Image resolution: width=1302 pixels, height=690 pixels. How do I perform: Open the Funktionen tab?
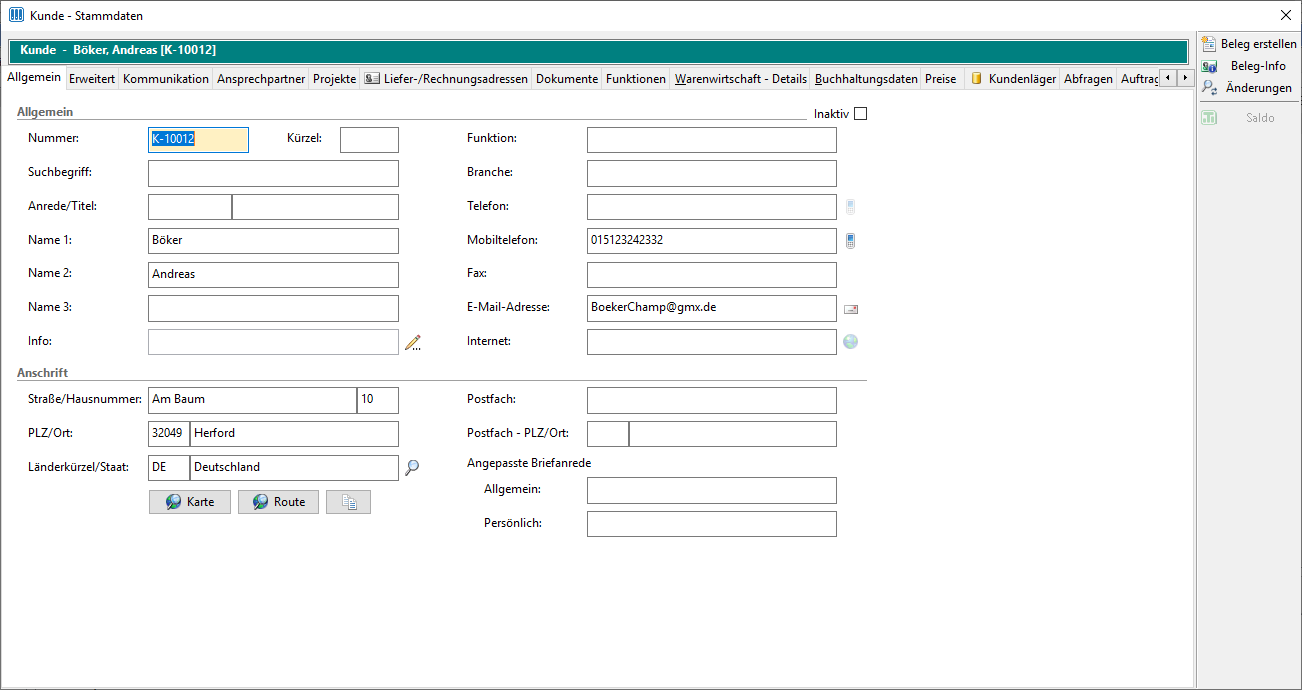coord(636,79)
